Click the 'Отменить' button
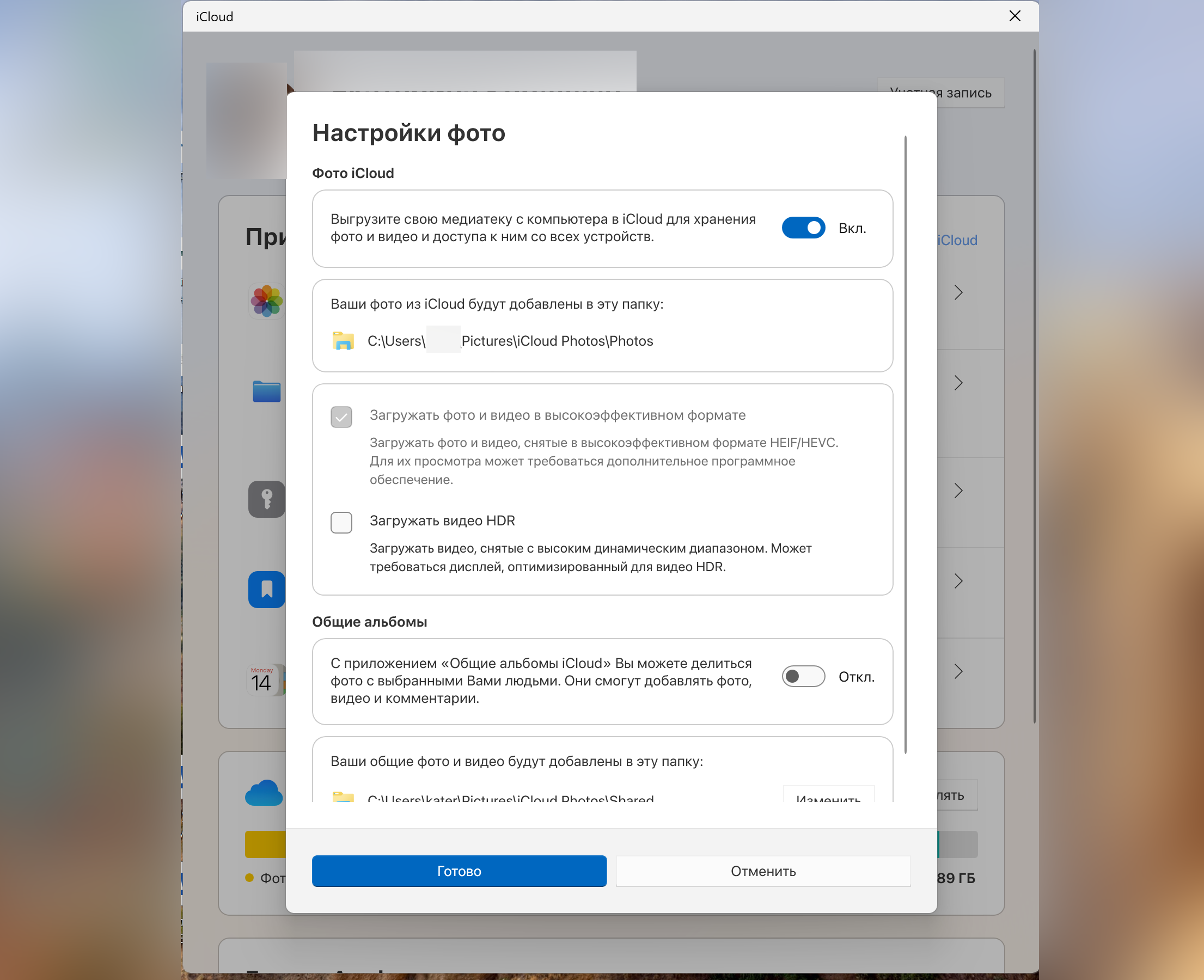The image size is (1204, 980). (x=763, y=871)
